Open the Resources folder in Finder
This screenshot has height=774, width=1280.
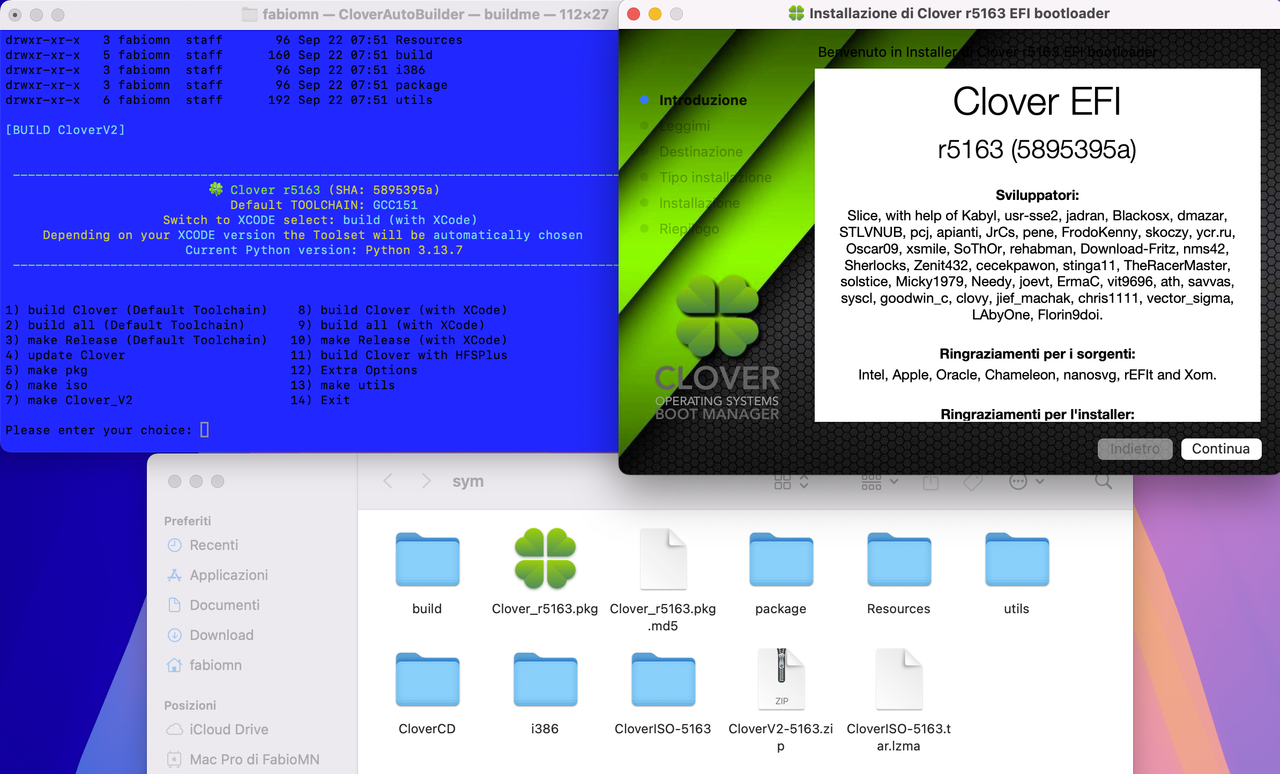point(899,560)
